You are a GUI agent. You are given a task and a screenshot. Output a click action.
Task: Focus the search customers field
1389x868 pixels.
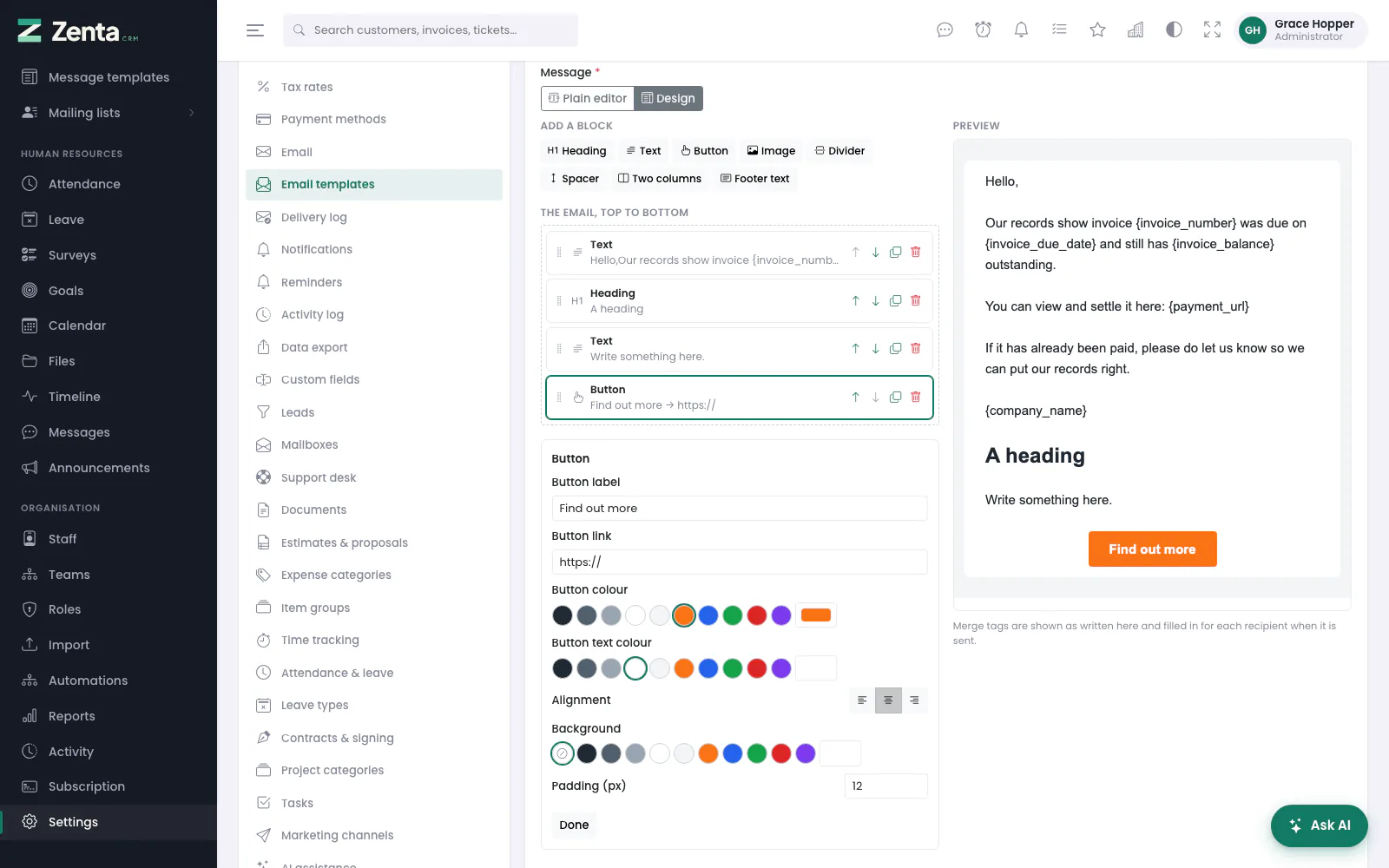[431, 30]
